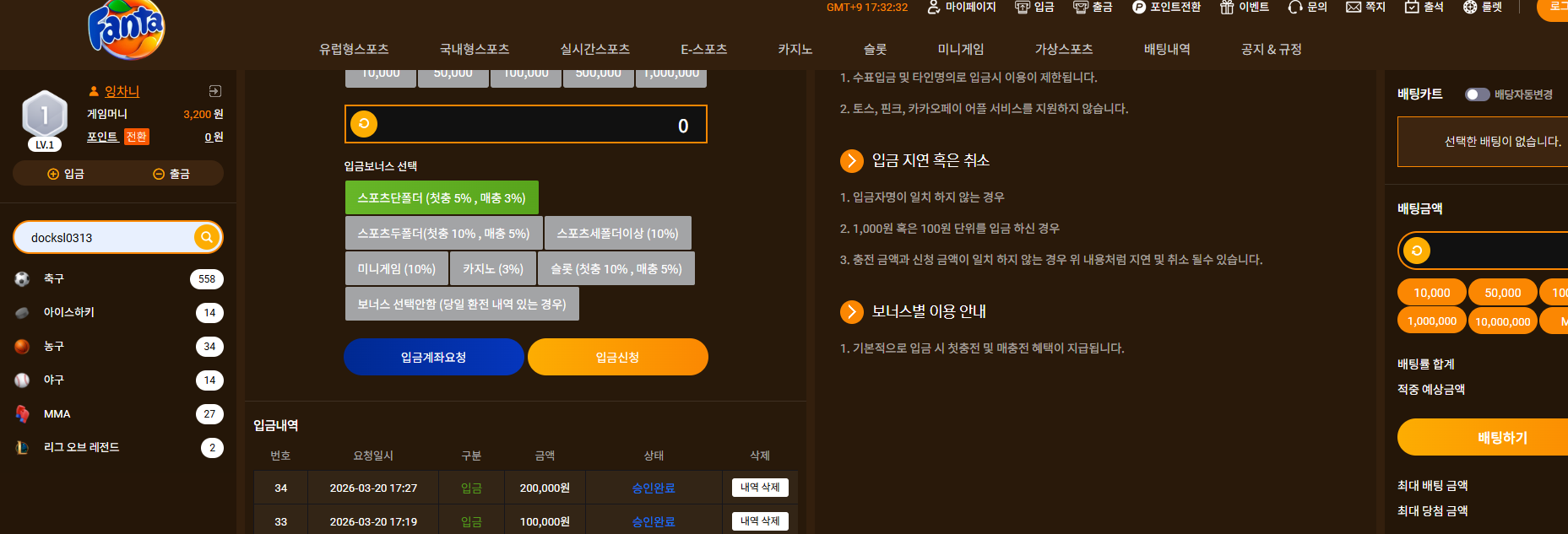This screenshot has height=534, width=1568.
Task: Reset betting amount via refresh icon
Action: [1417, 251]
